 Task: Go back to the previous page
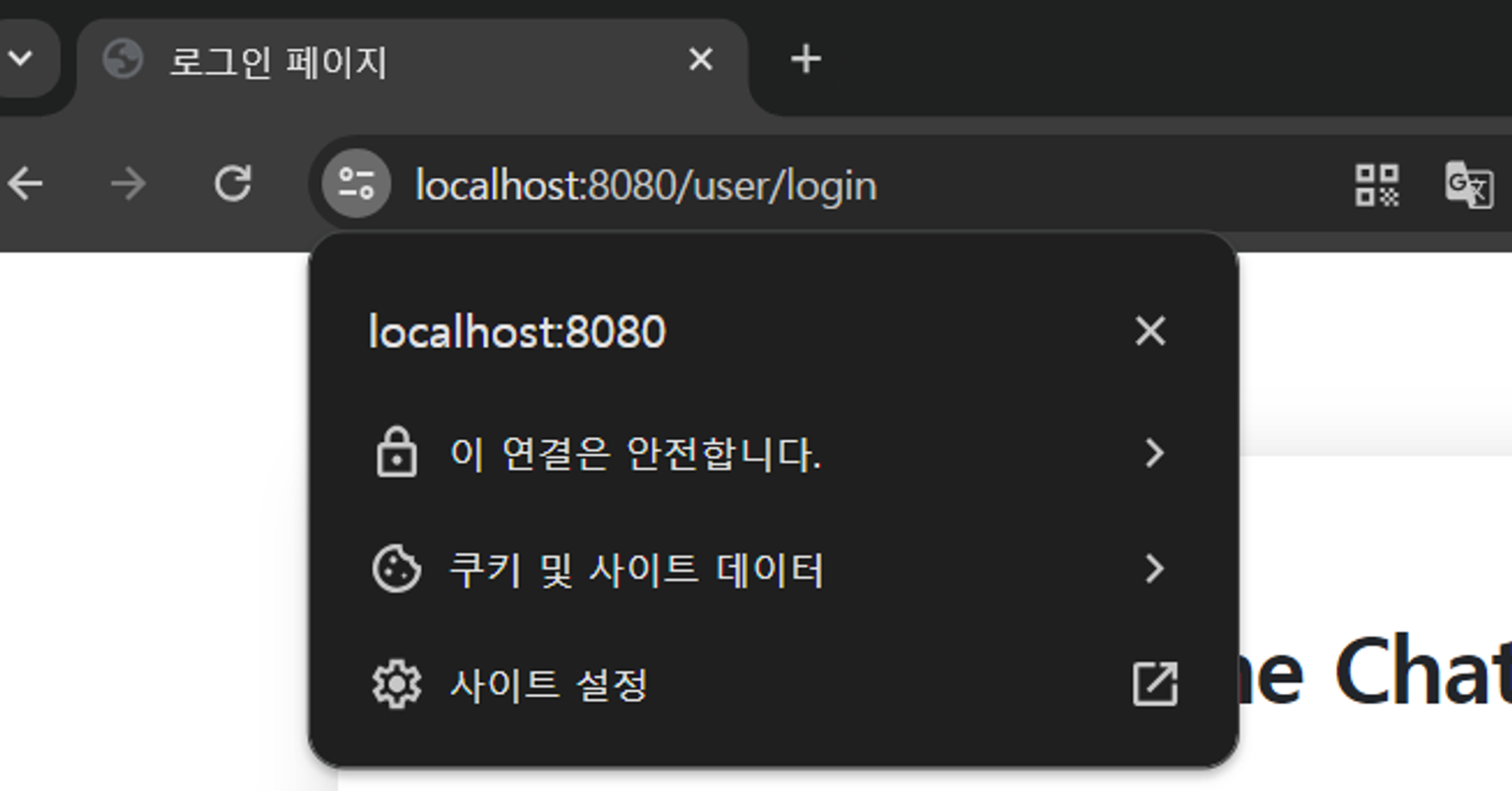click(26, 184)
